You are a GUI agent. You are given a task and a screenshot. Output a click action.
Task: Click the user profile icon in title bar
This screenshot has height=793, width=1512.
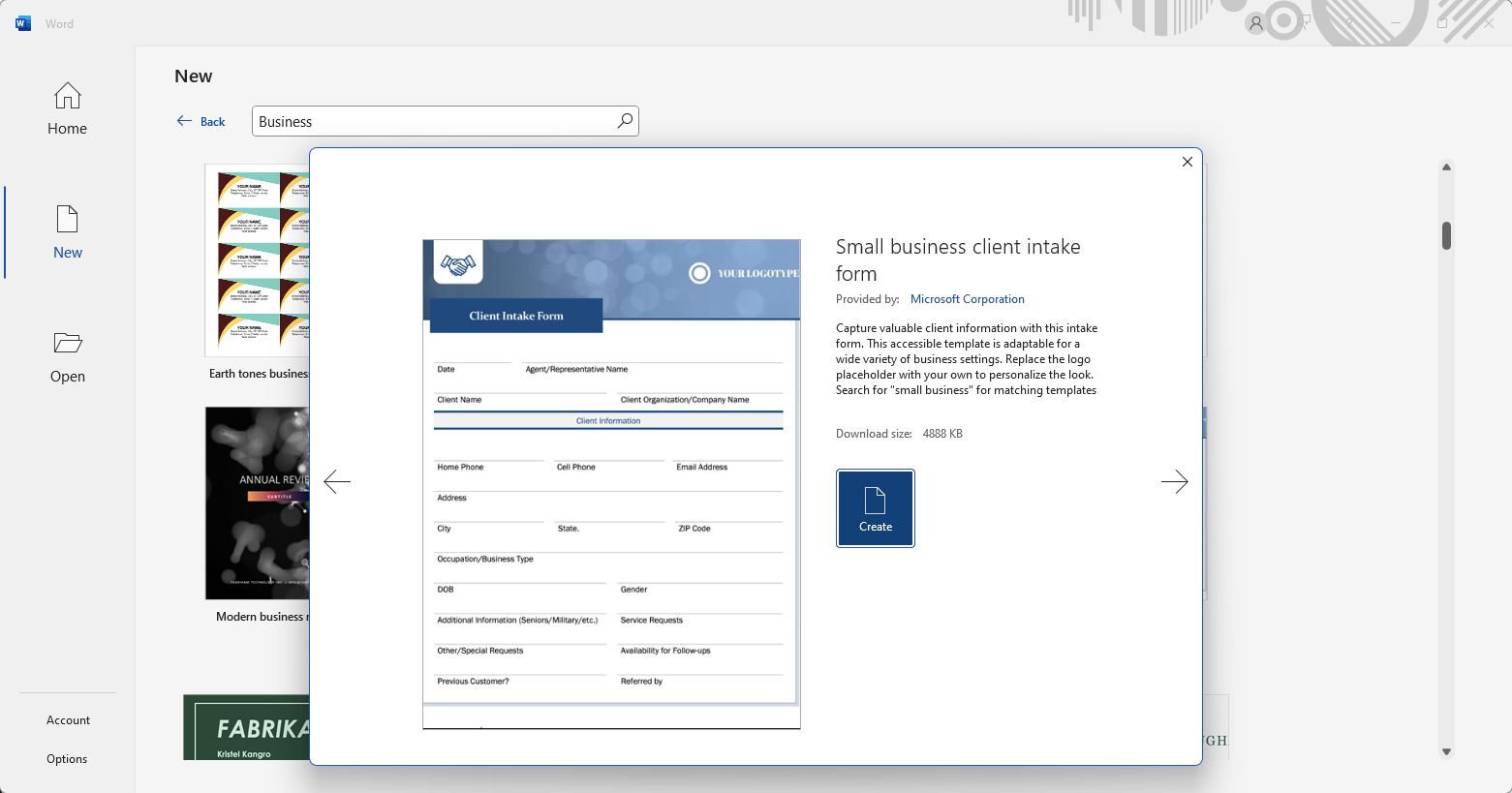[x=1256, y=23]
